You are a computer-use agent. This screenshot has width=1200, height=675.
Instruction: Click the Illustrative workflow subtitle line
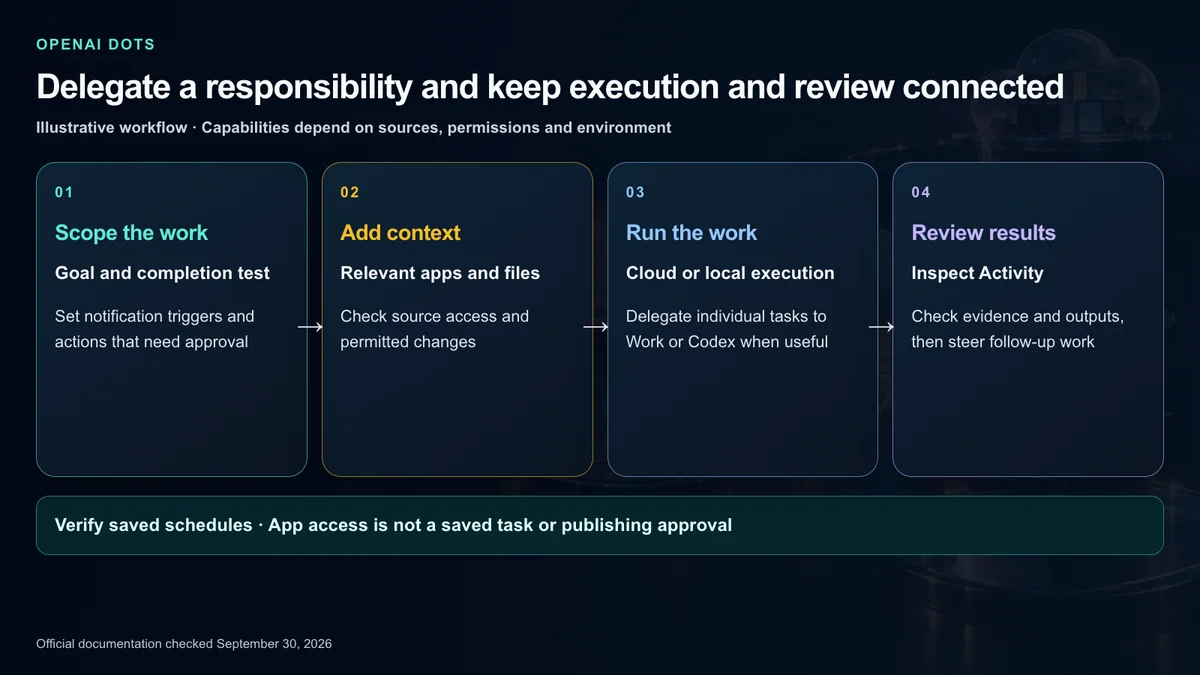353,128
